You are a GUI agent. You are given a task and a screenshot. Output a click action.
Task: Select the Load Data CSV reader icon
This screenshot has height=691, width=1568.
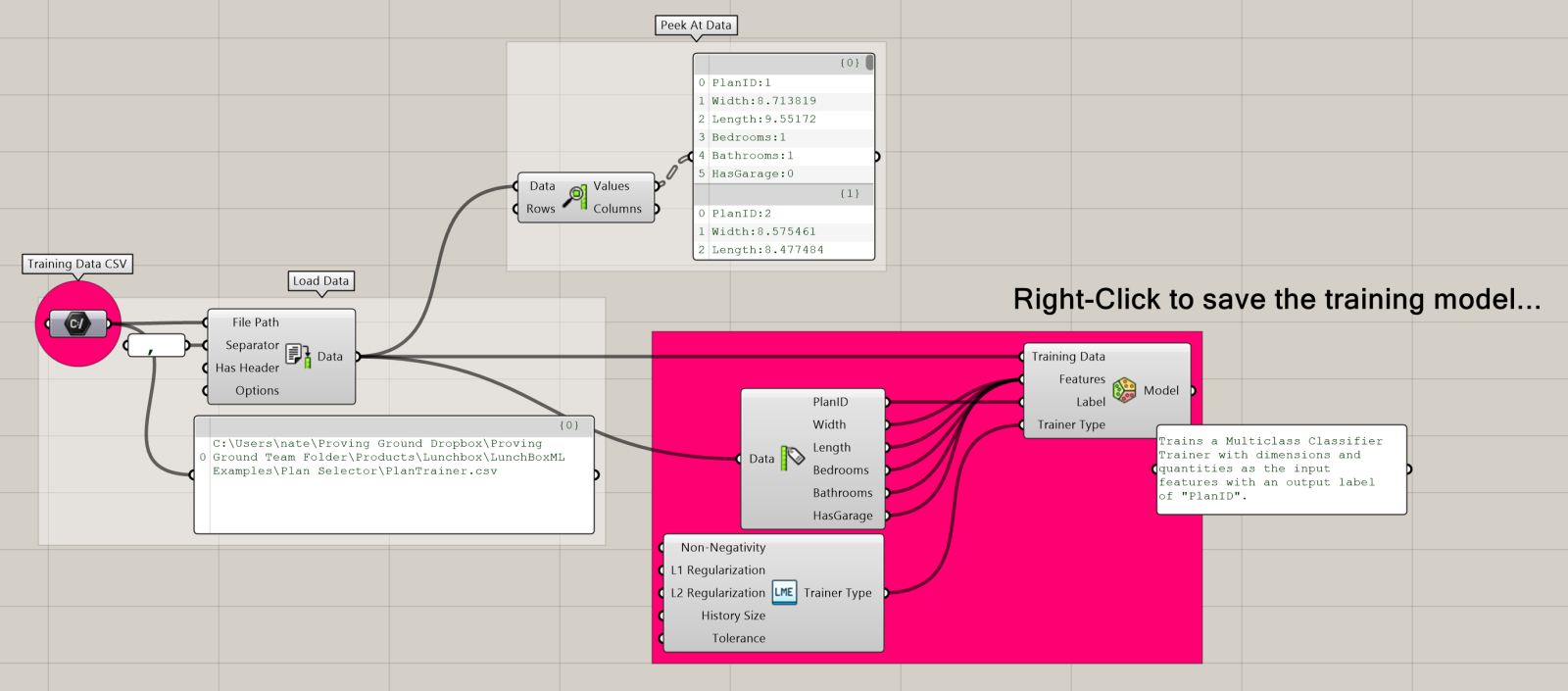(298, 356)
